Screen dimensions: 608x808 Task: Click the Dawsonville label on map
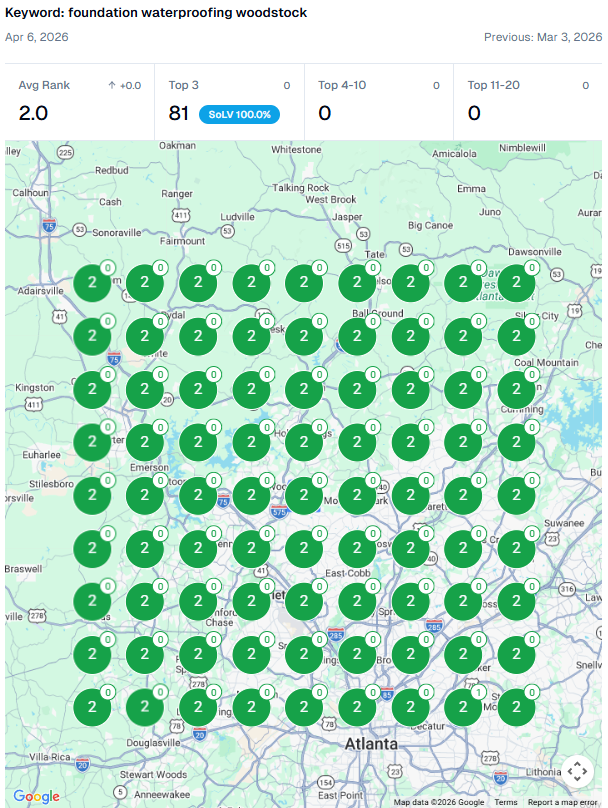click(535, 252)
